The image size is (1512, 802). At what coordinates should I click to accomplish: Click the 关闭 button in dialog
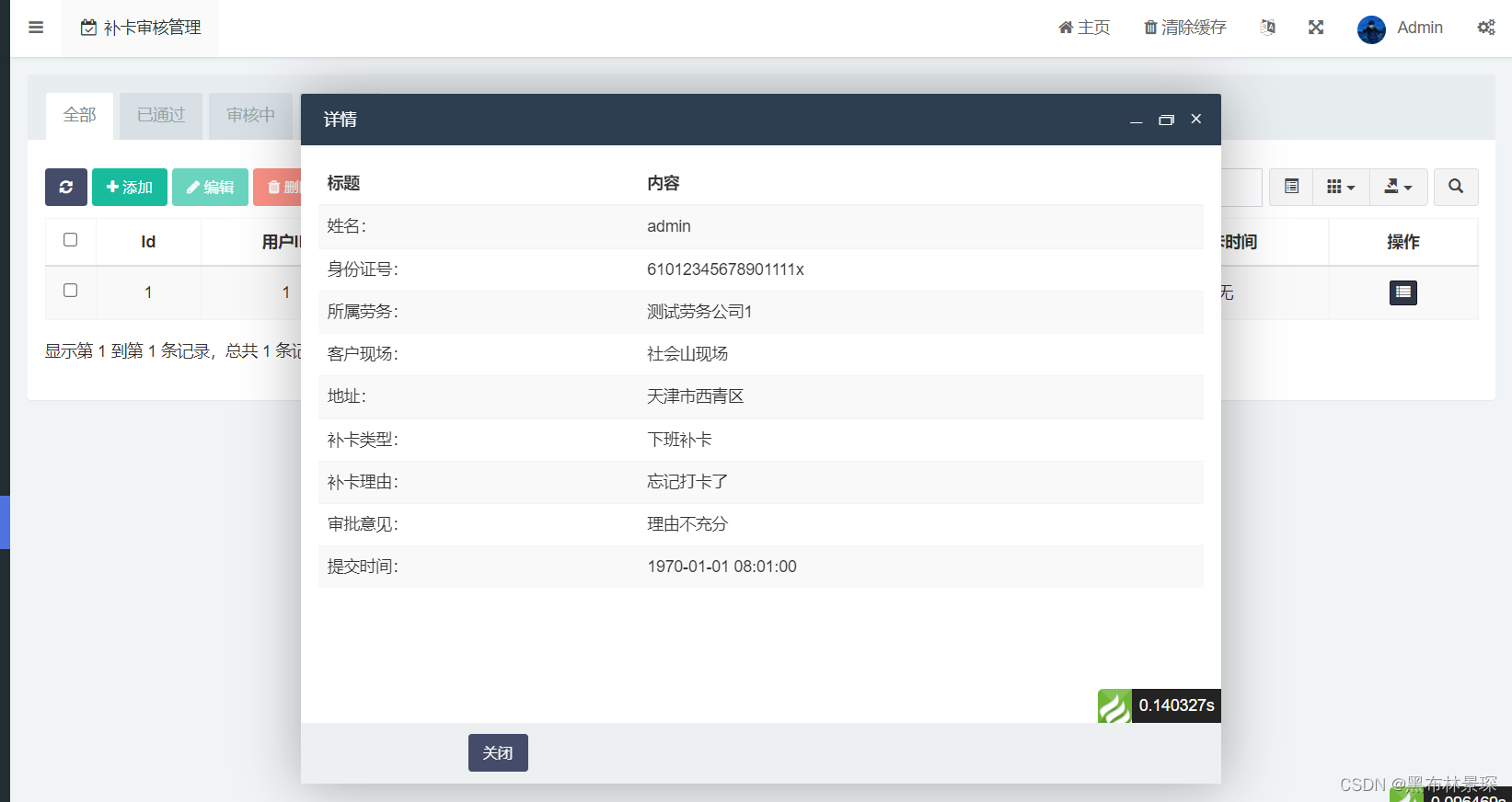498,752
